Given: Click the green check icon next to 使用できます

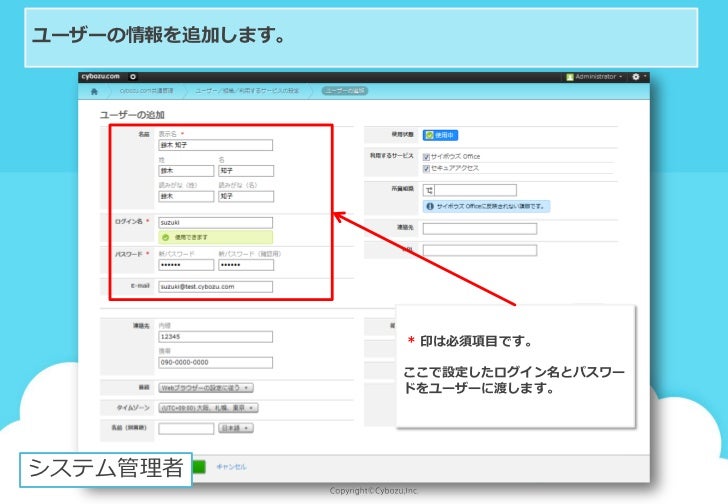Looking at the screenshot, I should pyautogui.click(x=166, y=237).
